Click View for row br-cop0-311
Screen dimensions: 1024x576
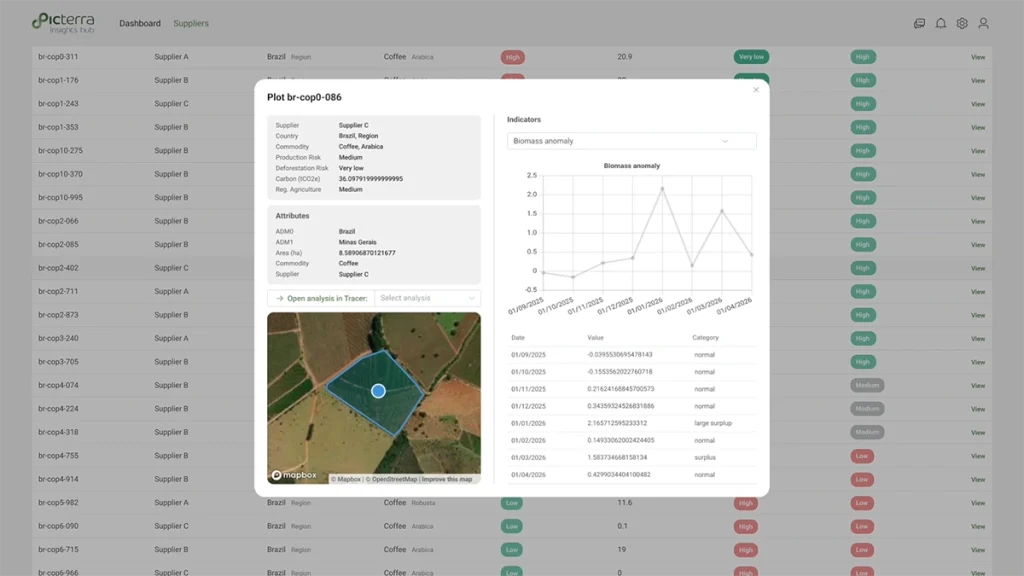click(x=977, y=57)
